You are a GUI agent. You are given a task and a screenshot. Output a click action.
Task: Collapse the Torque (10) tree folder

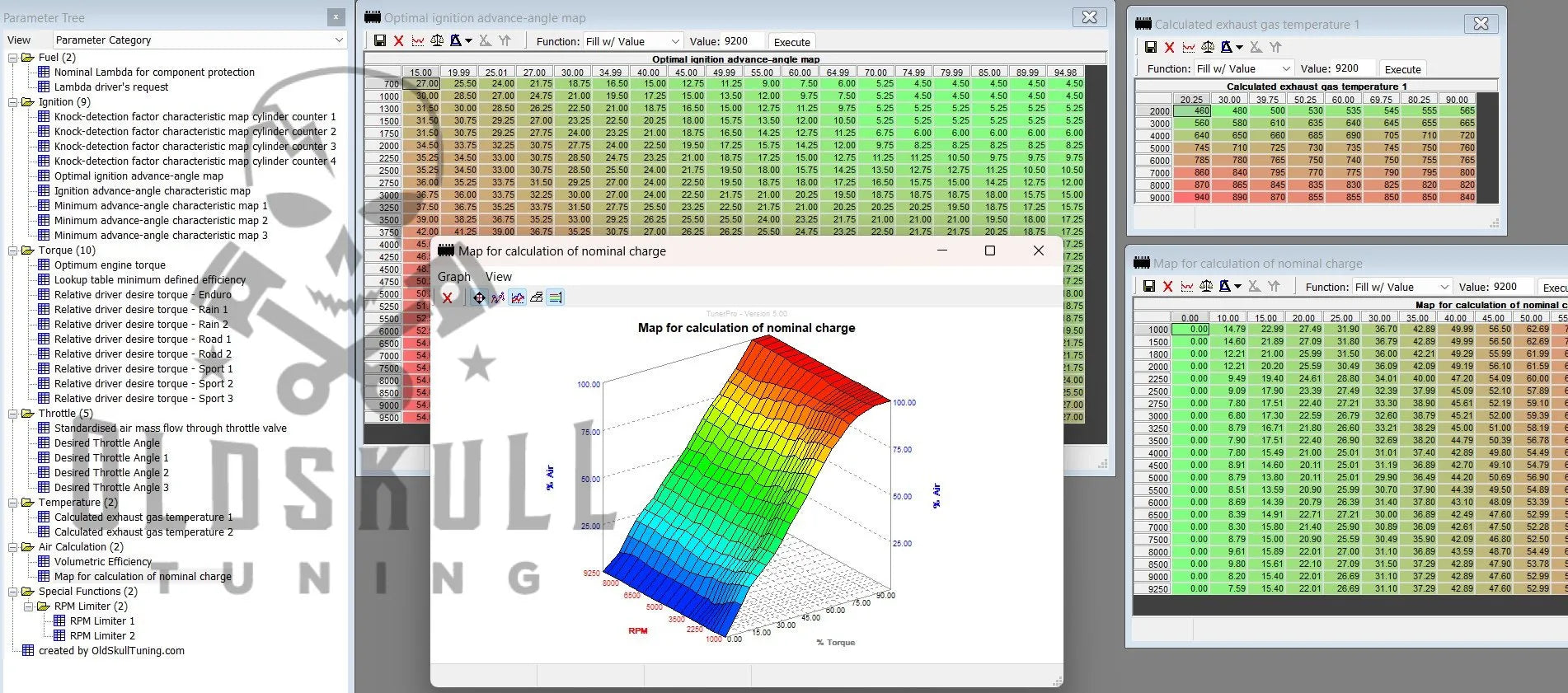tap(13, 251)
